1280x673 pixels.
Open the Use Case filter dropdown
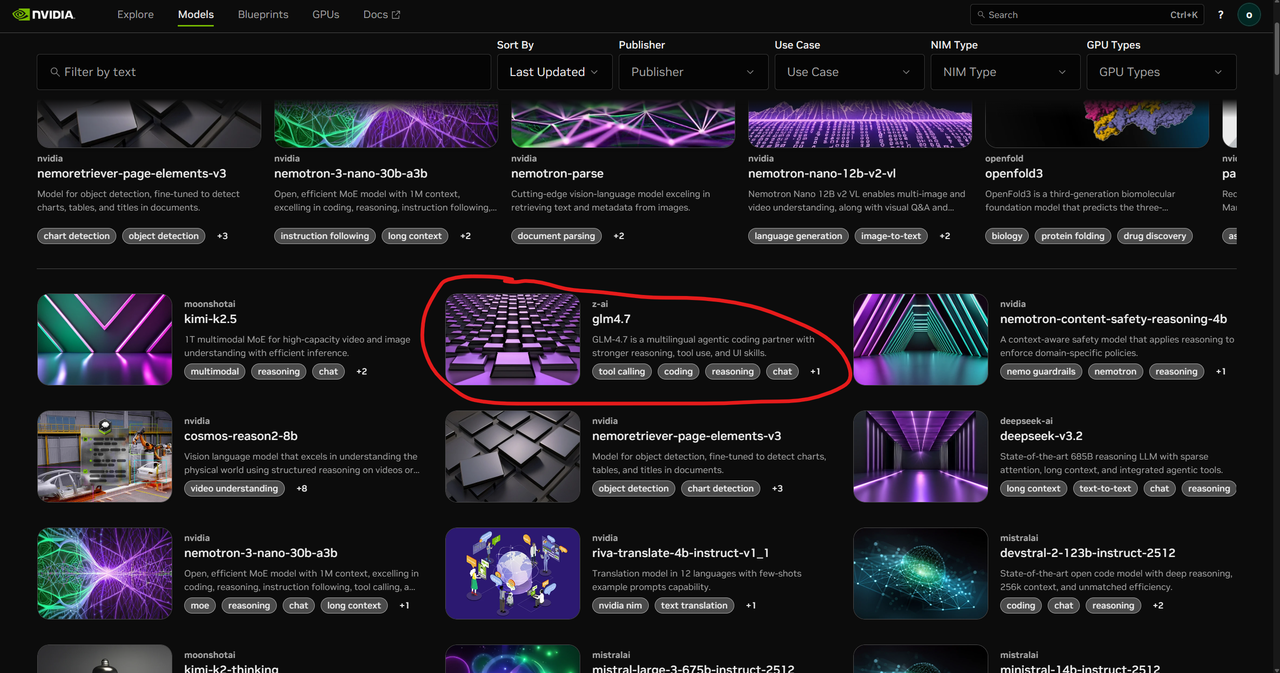(x=849, y=72)
